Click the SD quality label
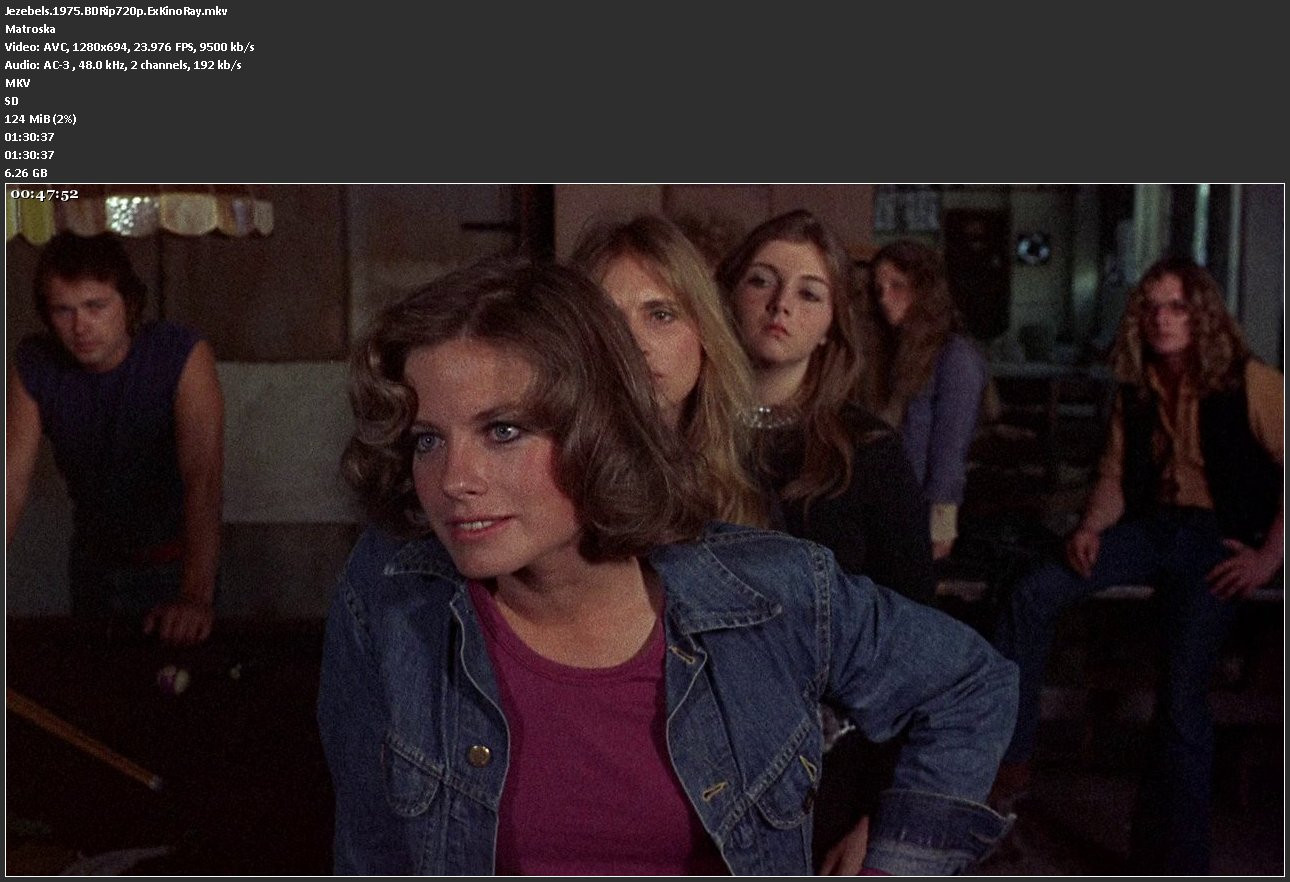 [x=12, y=101]
